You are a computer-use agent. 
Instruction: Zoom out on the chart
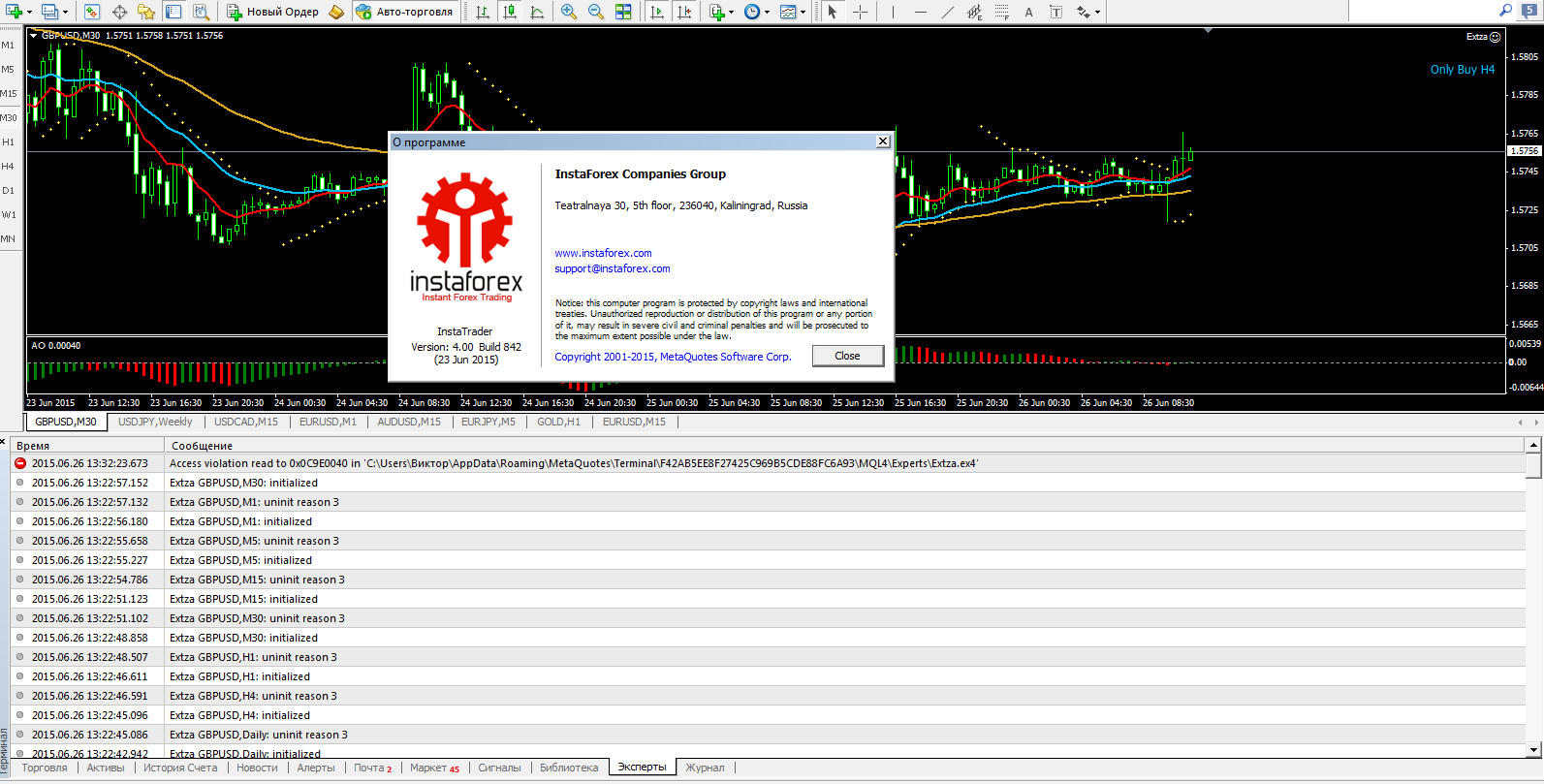click(x=596, y=12)
